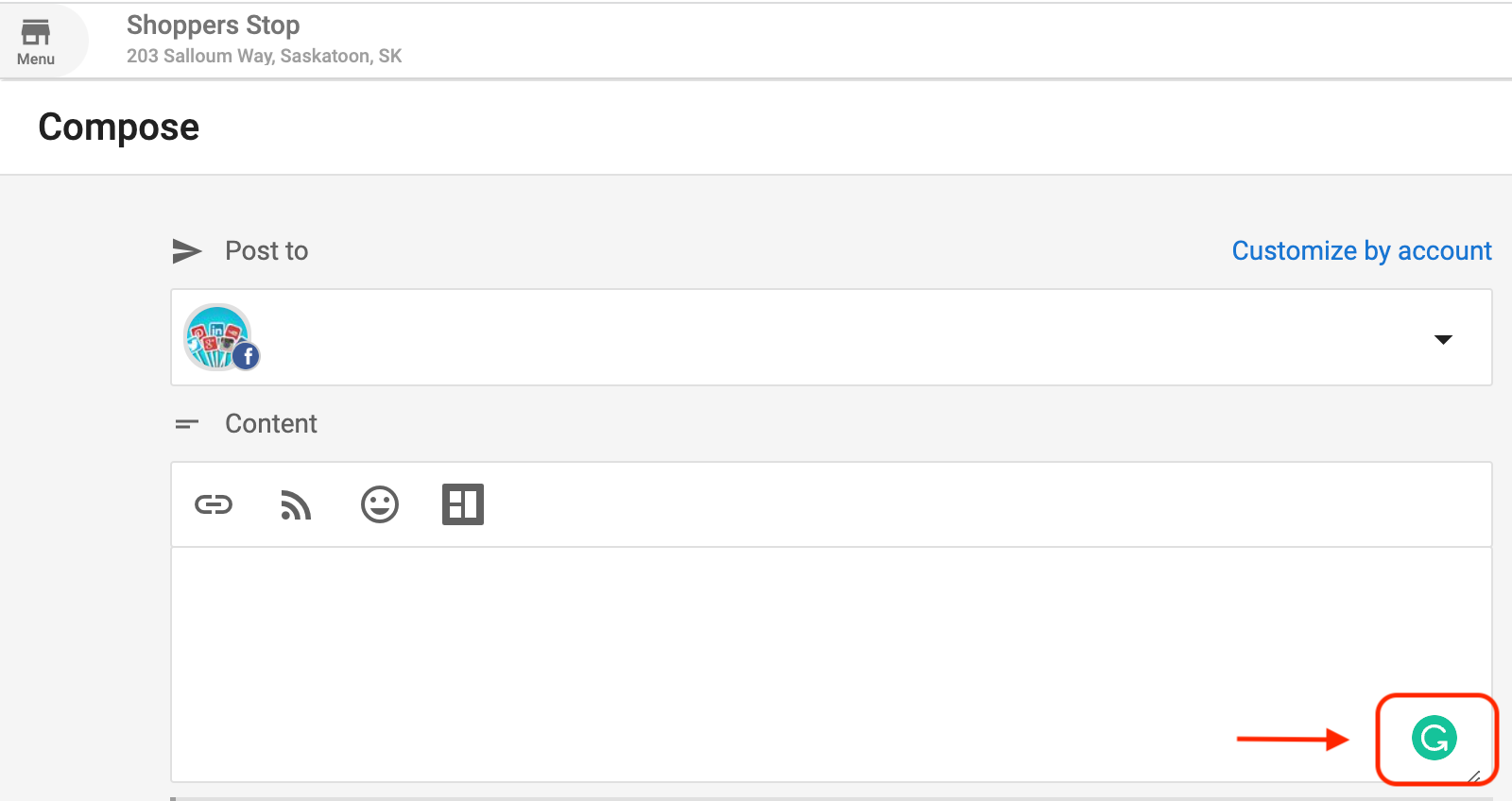The height and width of the screenshot is (801, 1512).
Task: Click Customize by account link
Action: (x=1362, y=250)
